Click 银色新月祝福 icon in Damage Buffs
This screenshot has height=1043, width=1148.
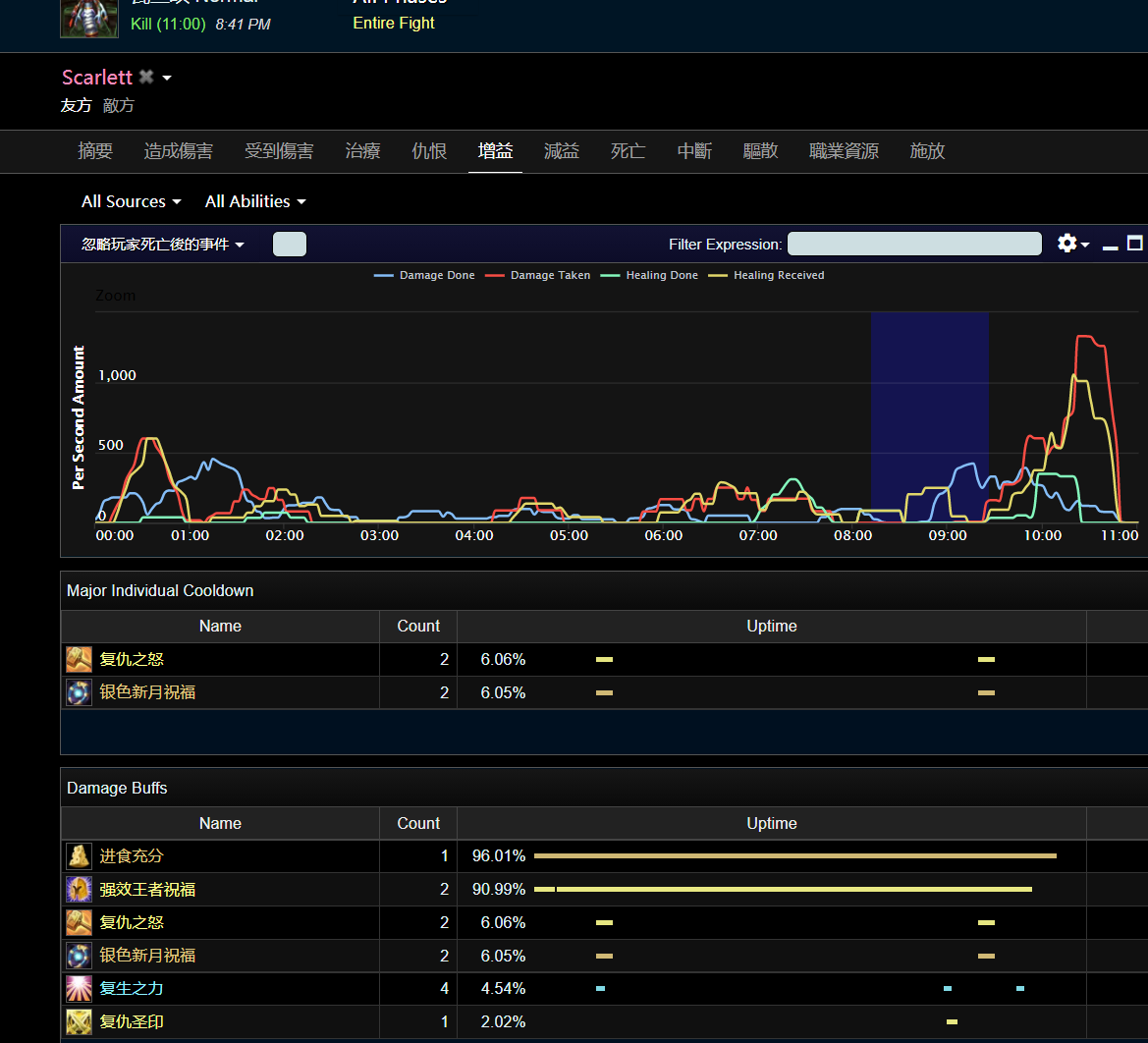80,956
